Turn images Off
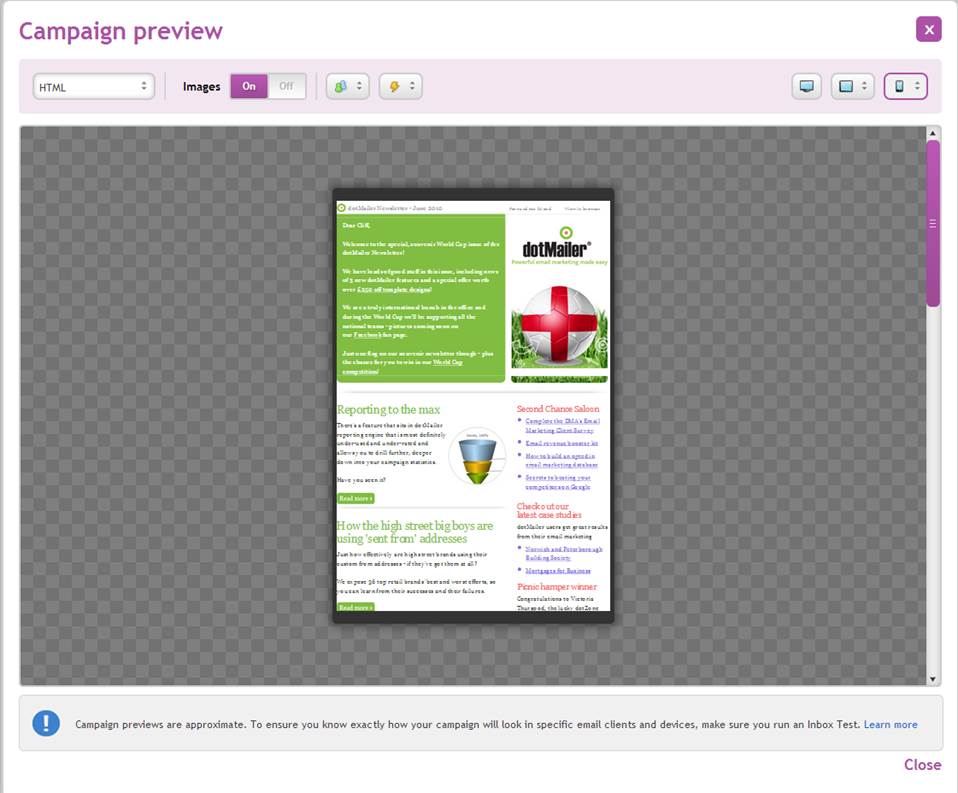Viewport: 958px width, 793px height. tap(286, 86)
